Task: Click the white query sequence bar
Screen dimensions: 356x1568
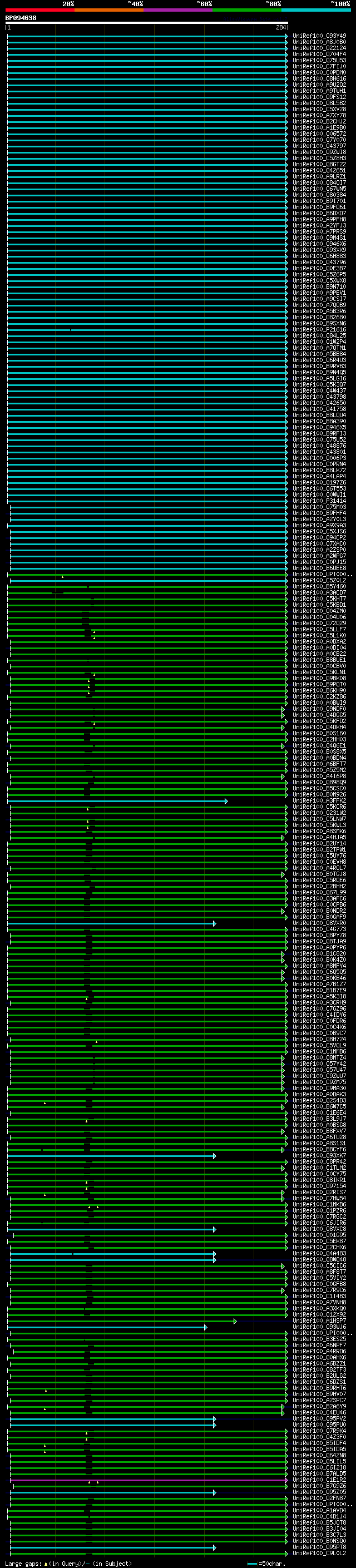Action: point(147,23)
